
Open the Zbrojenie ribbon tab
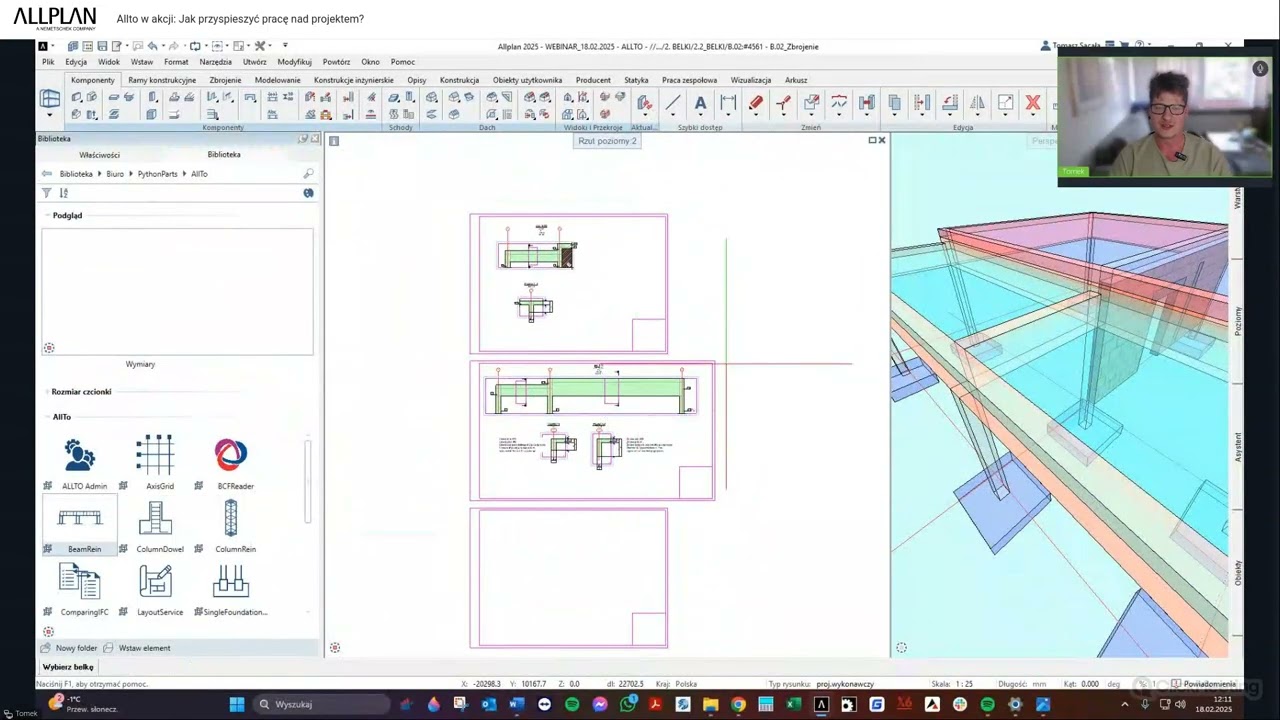[x=225, y=80]
